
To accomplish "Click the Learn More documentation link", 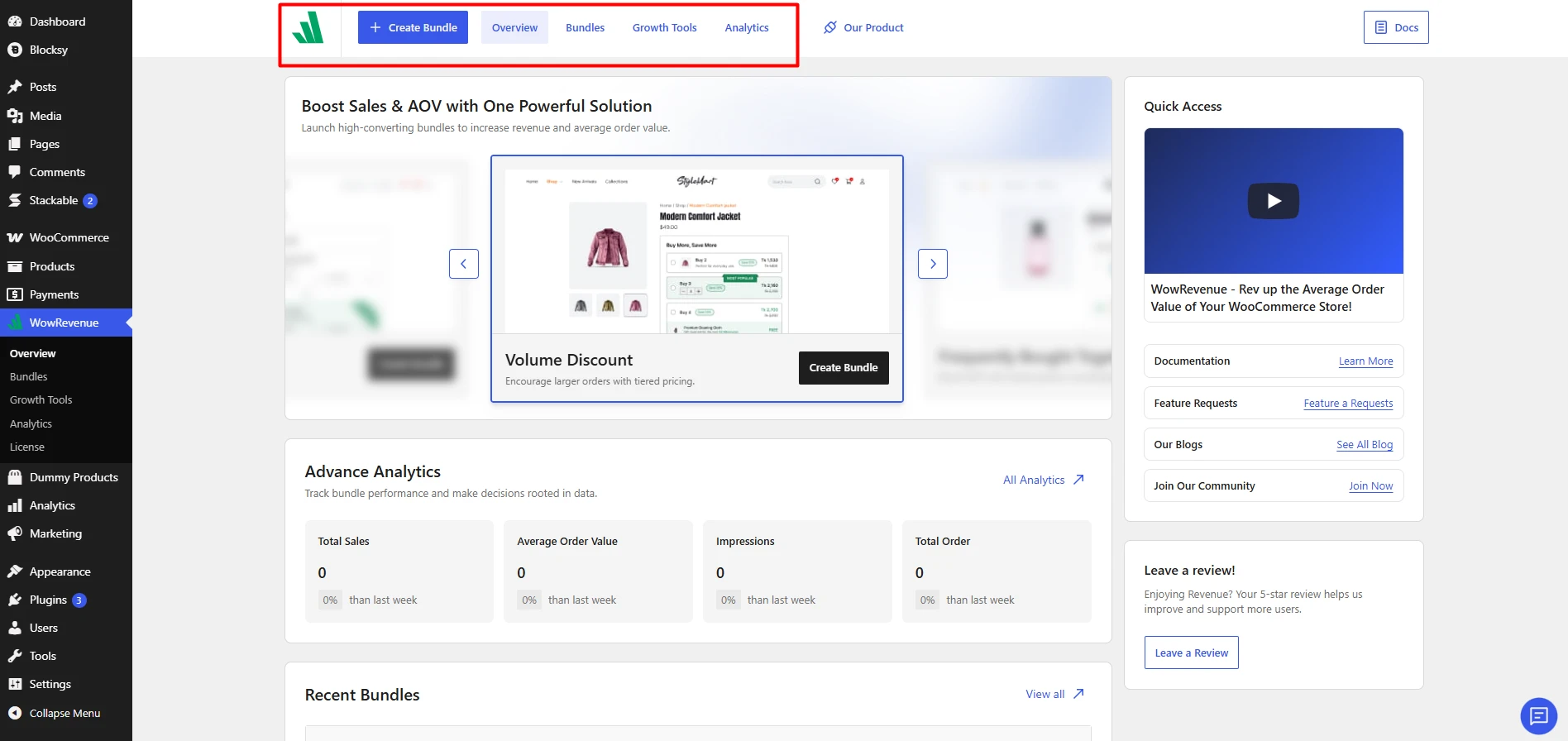I will point(1366,361).
